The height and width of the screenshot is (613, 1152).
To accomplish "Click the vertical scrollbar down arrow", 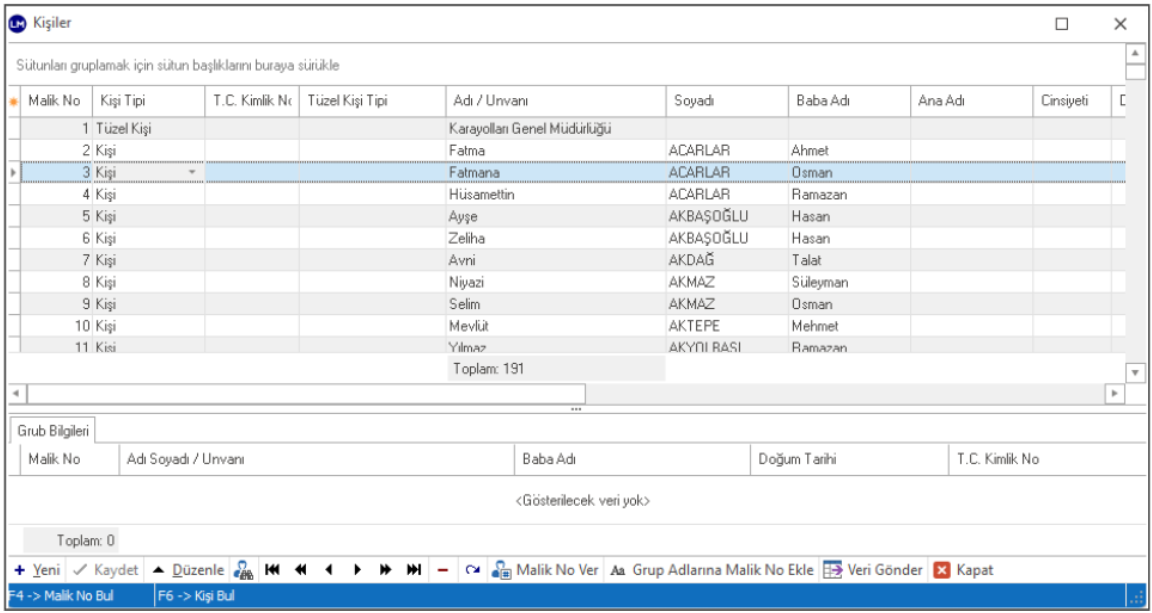I will (x=1134, y=371).
